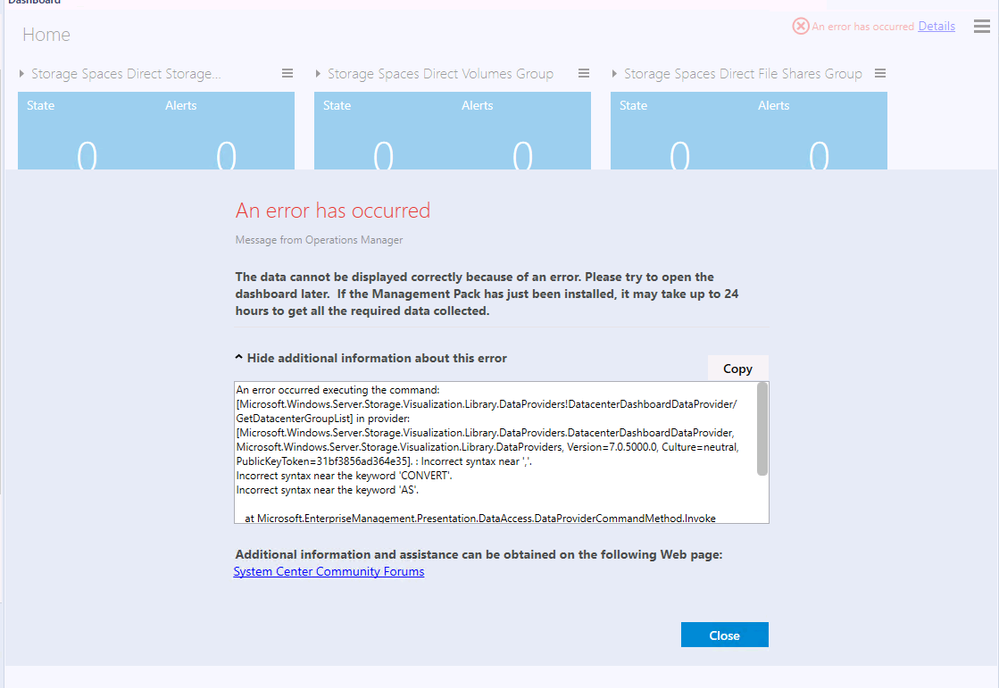999x688 pixels.
Task: Click State label in Storage tile
Action: pyautogui.click(x=41, y=106)
